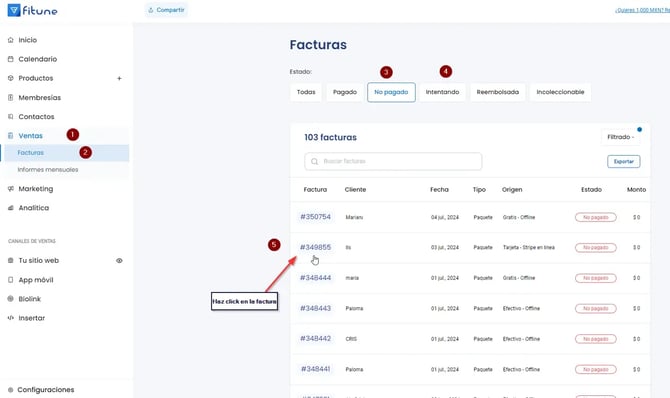Click the Contactos icon
670x398 pixels.
point(11,116)
